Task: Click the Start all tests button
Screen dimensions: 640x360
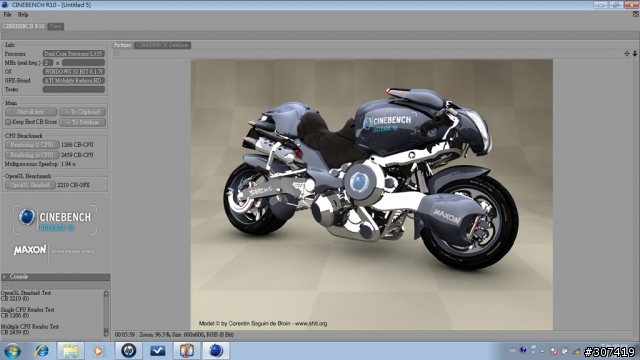Action: tap(31, 112)
